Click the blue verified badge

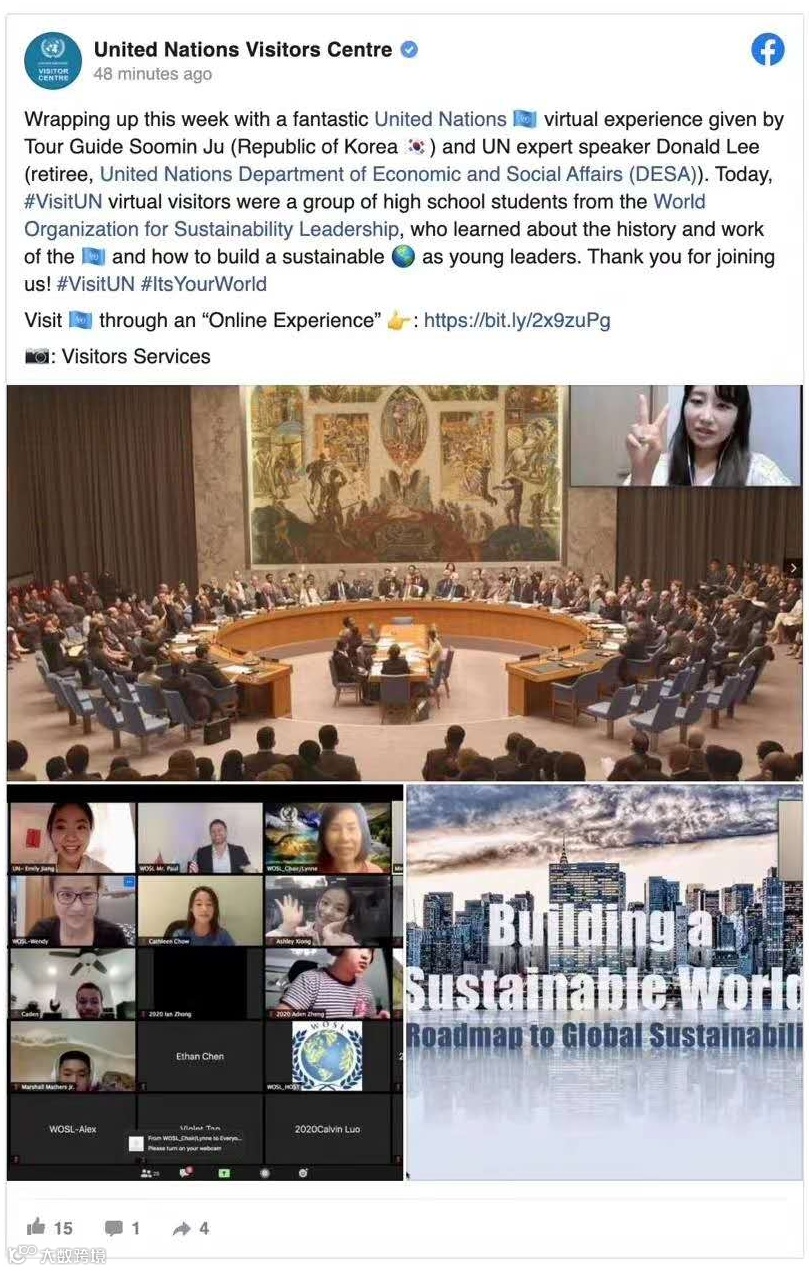409,49
